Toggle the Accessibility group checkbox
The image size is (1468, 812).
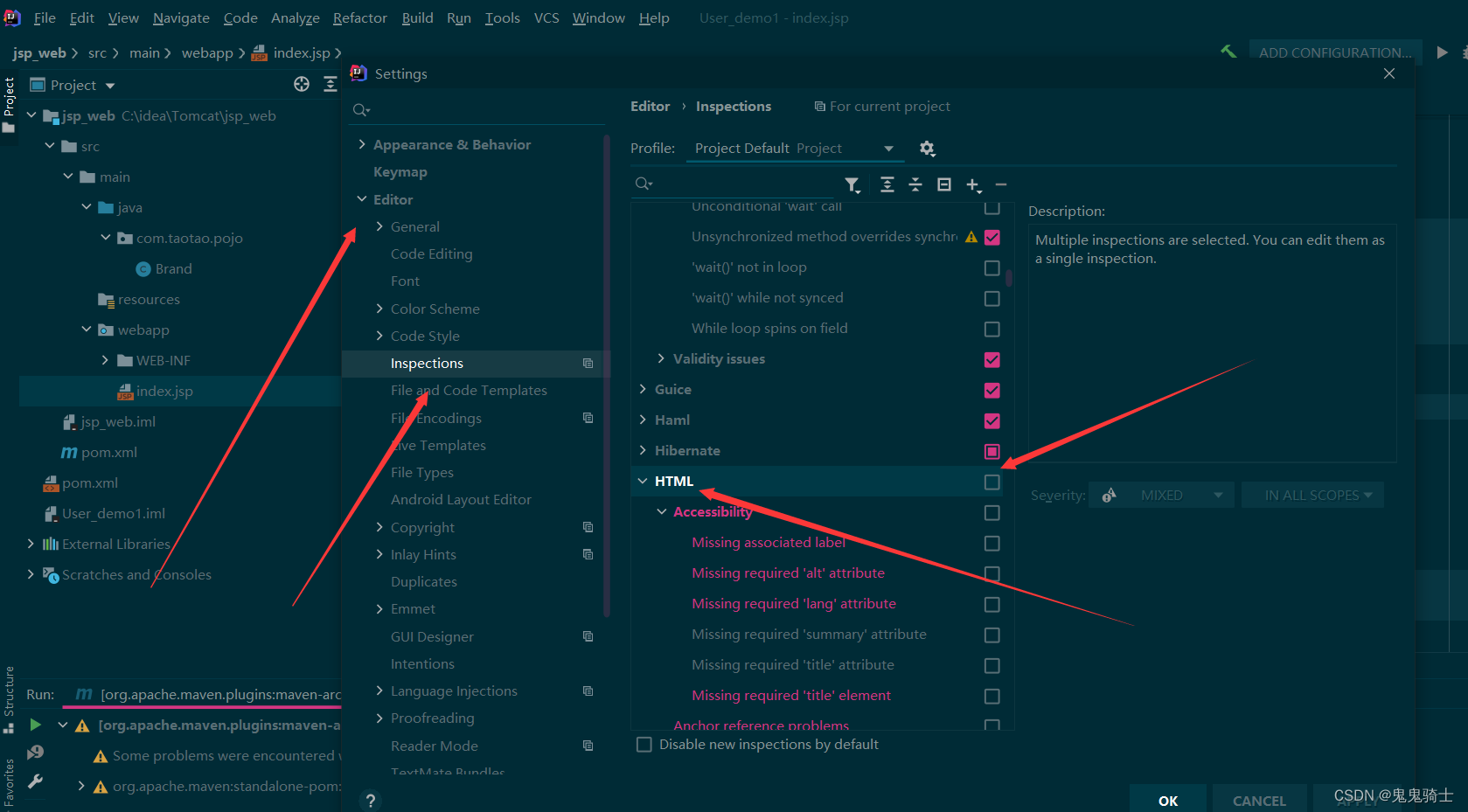(x=991, y=513)
